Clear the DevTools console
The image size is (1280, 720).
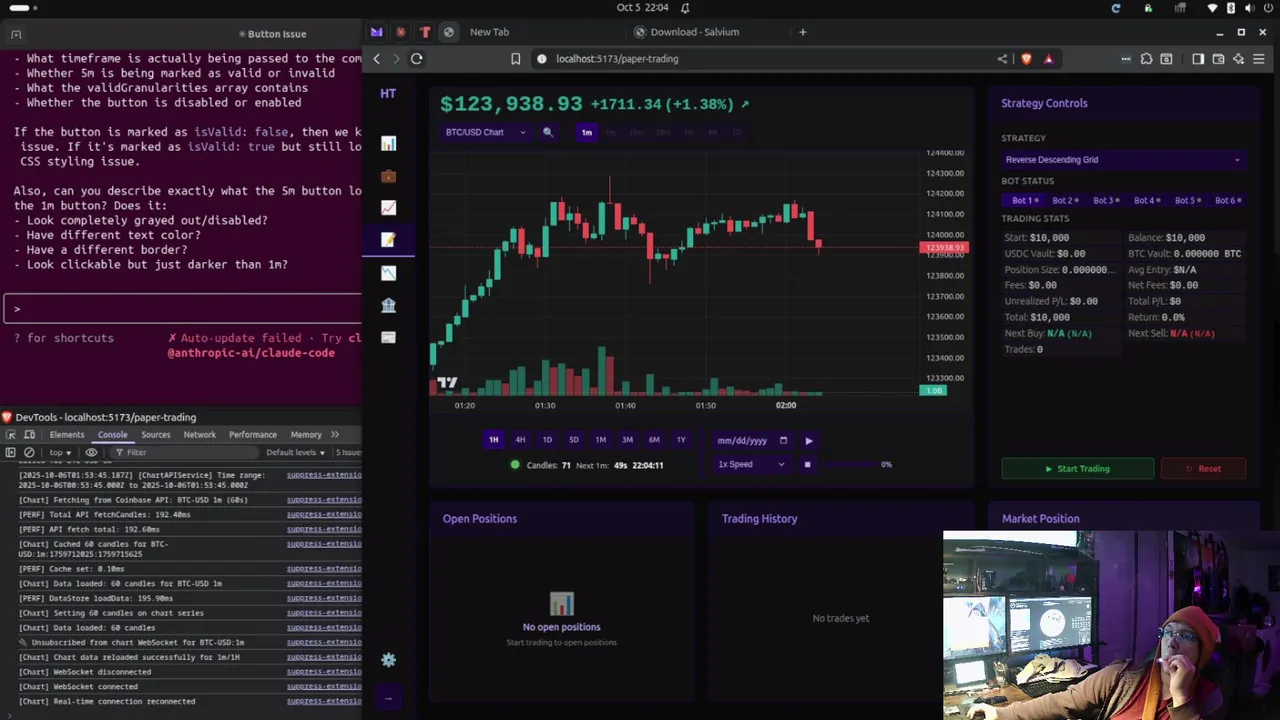(x=29, y=452)
